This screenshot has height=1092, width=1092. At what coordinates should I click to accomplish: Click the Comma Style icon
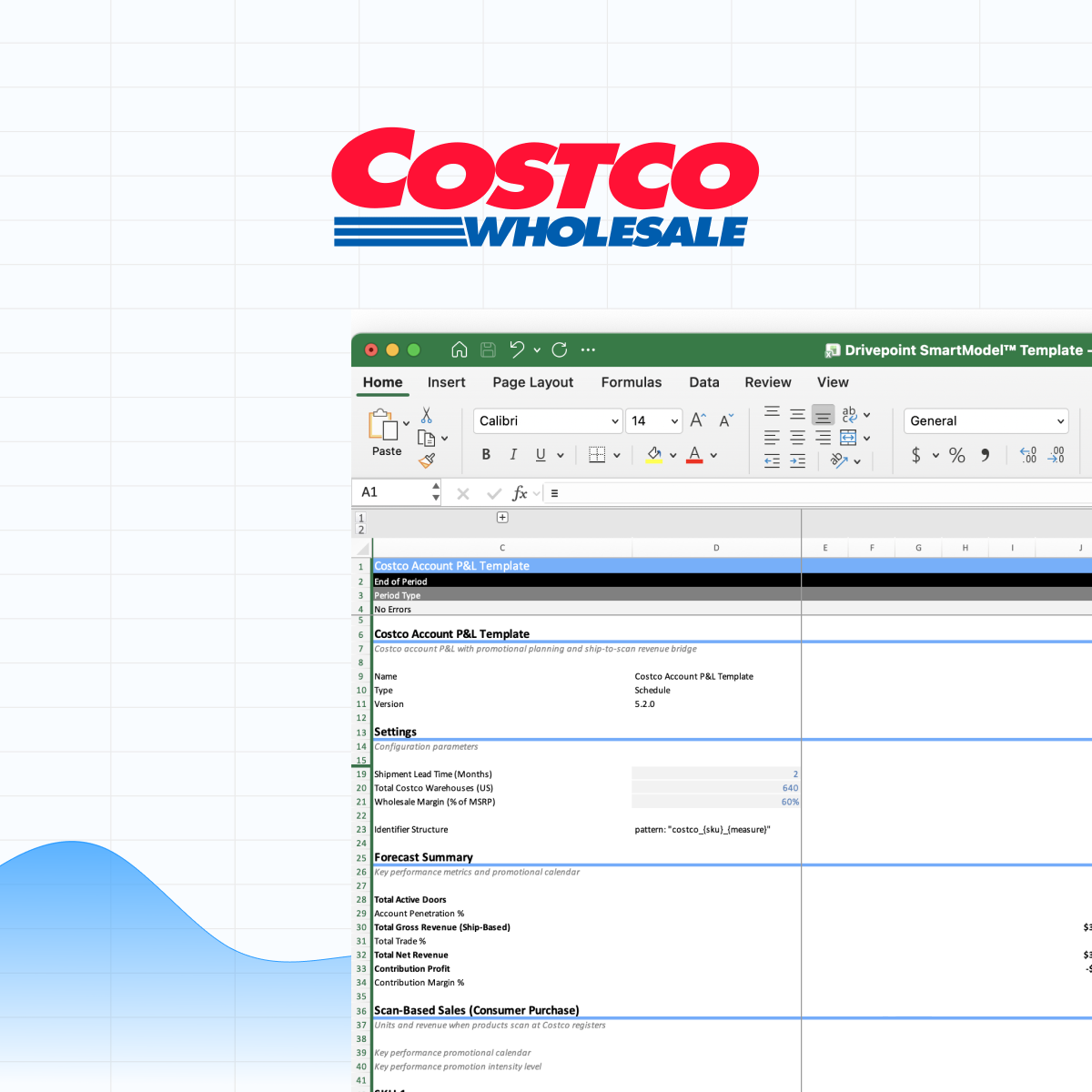986,455
